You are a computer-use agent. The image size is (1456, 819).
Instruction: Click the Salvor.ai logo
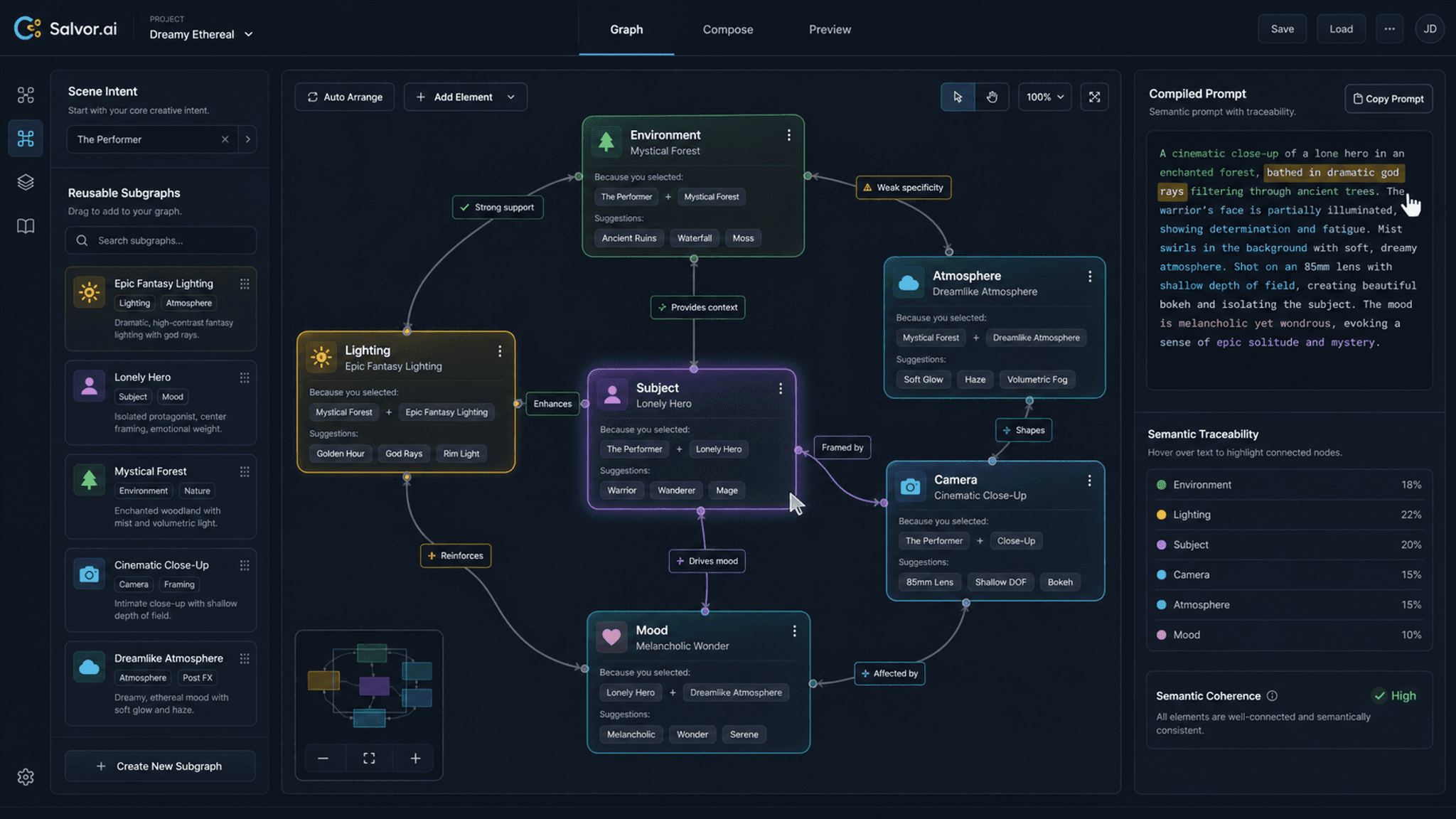(x=65, y=28)
